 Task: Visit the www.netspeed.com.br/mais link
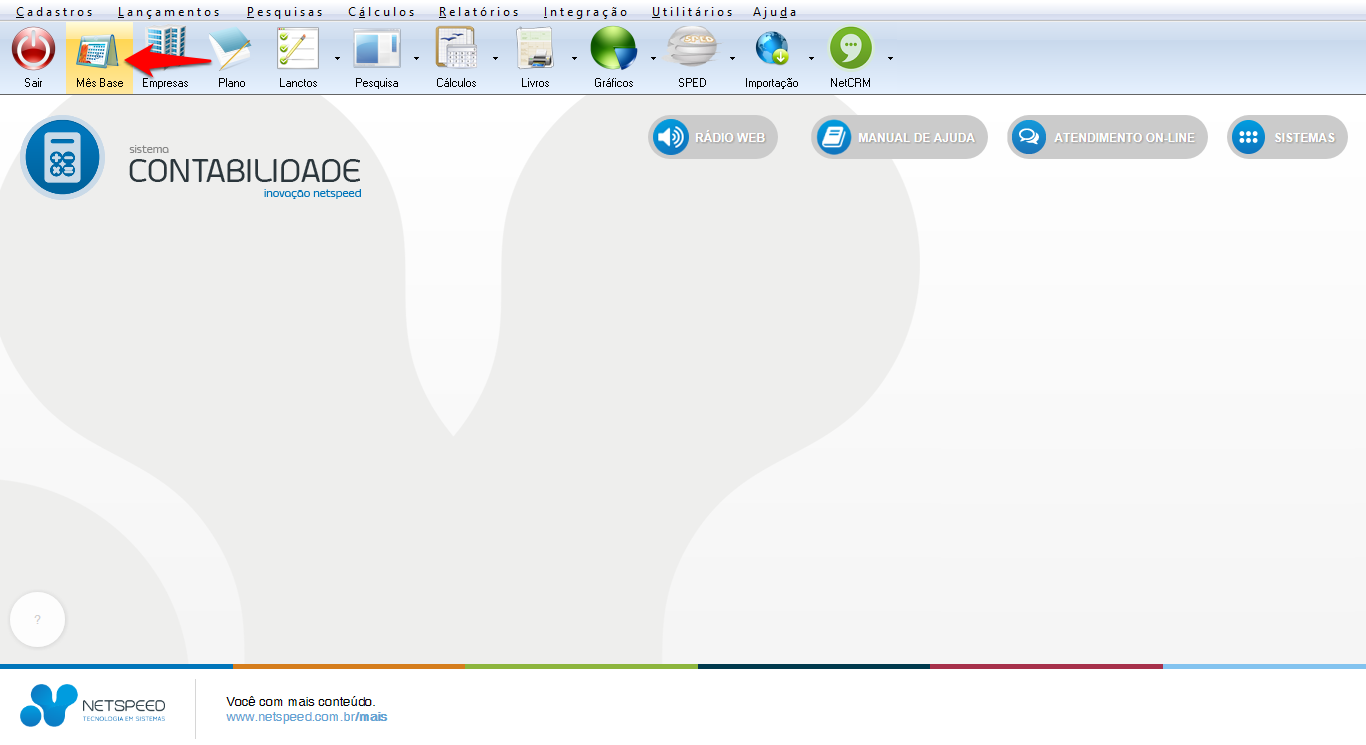tap(306, 717)
